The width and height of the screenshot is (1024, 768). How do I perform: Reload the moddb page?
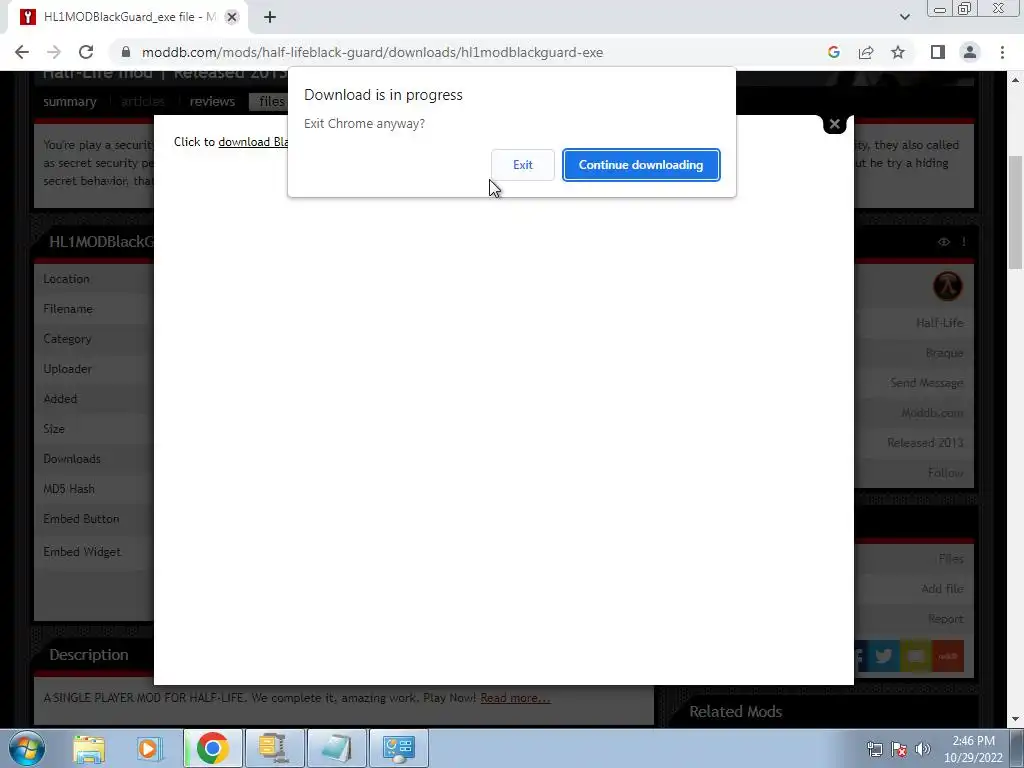(x=86, y=52)
